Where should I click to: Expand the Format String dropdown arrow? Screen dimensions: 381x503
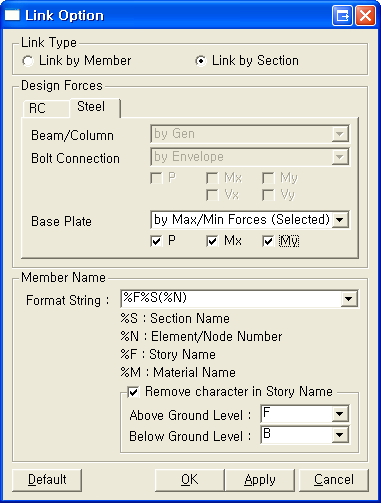[349, 299]
